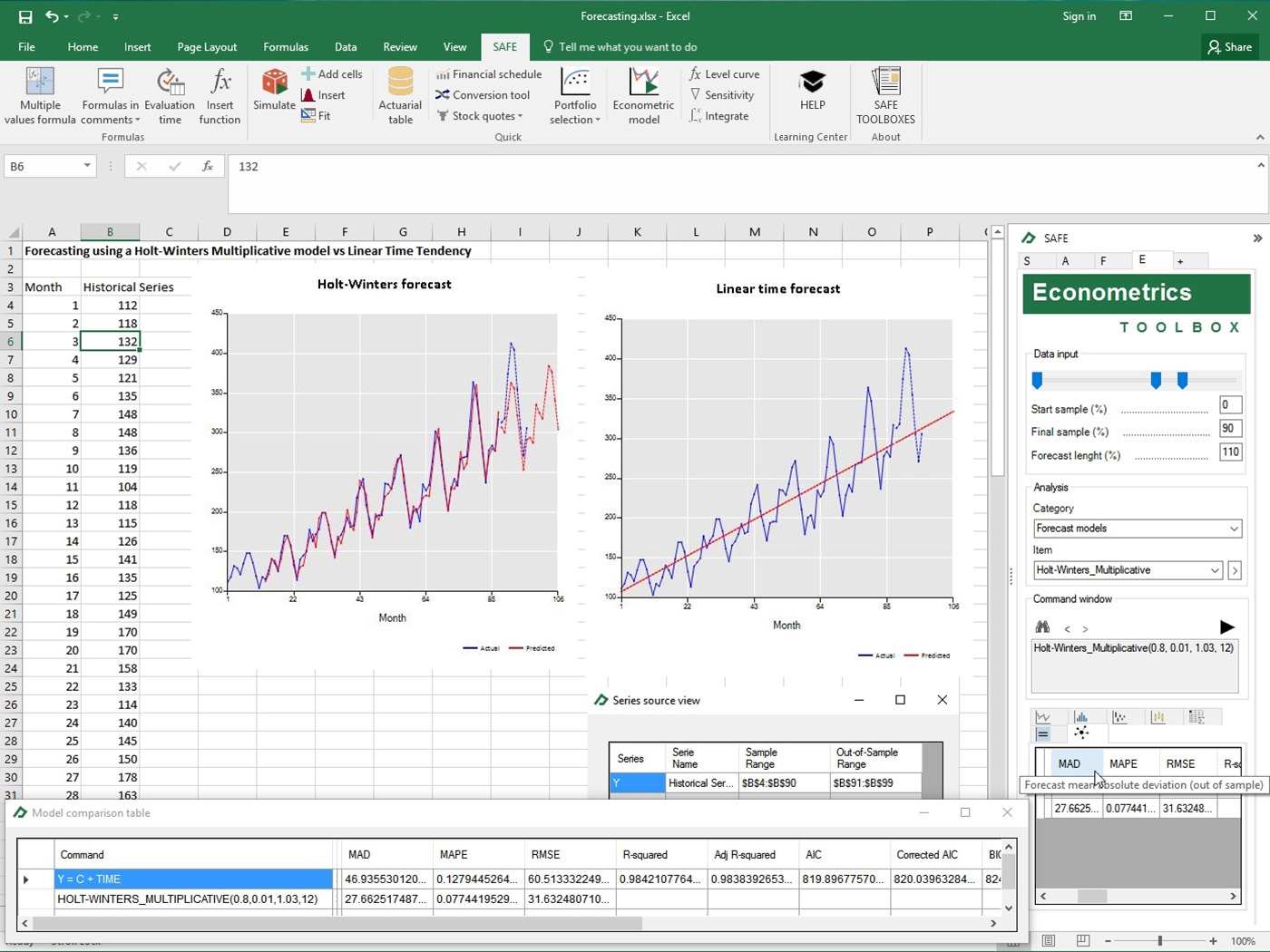Open the sigma table results tab
Viewport: 1270px width, 952px height.
point(1197,717)
